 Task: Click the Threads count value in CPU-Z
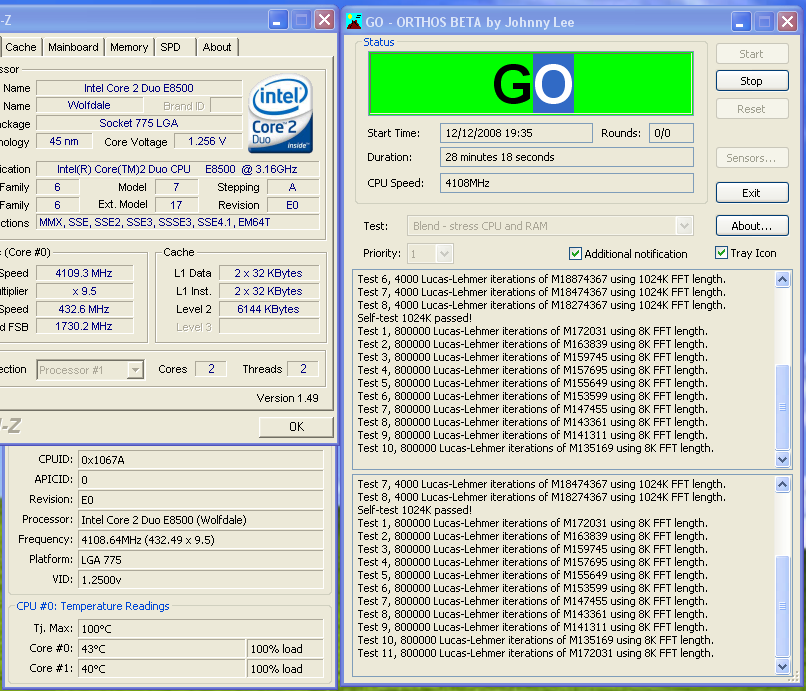(303, 369)
